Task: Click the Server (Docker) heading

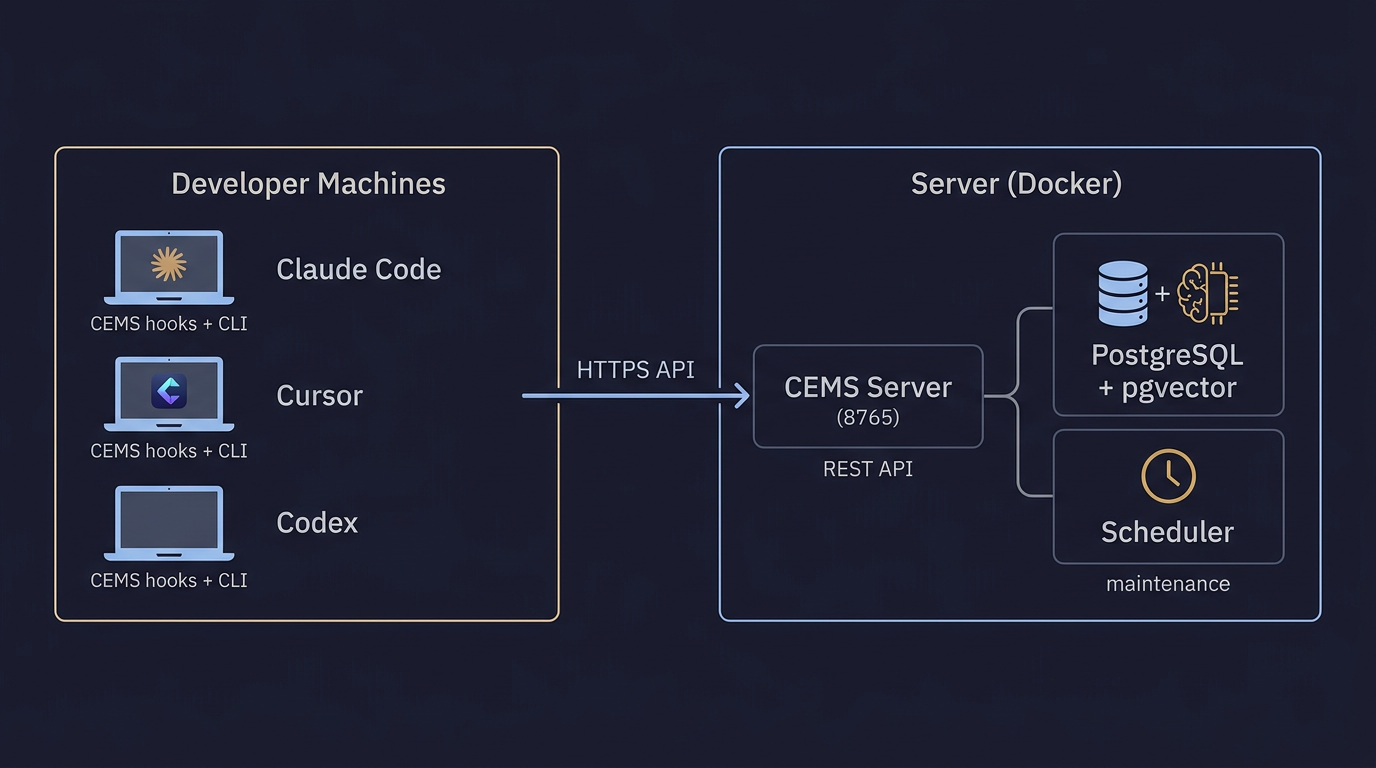Action: click(x=1016, y=184)
